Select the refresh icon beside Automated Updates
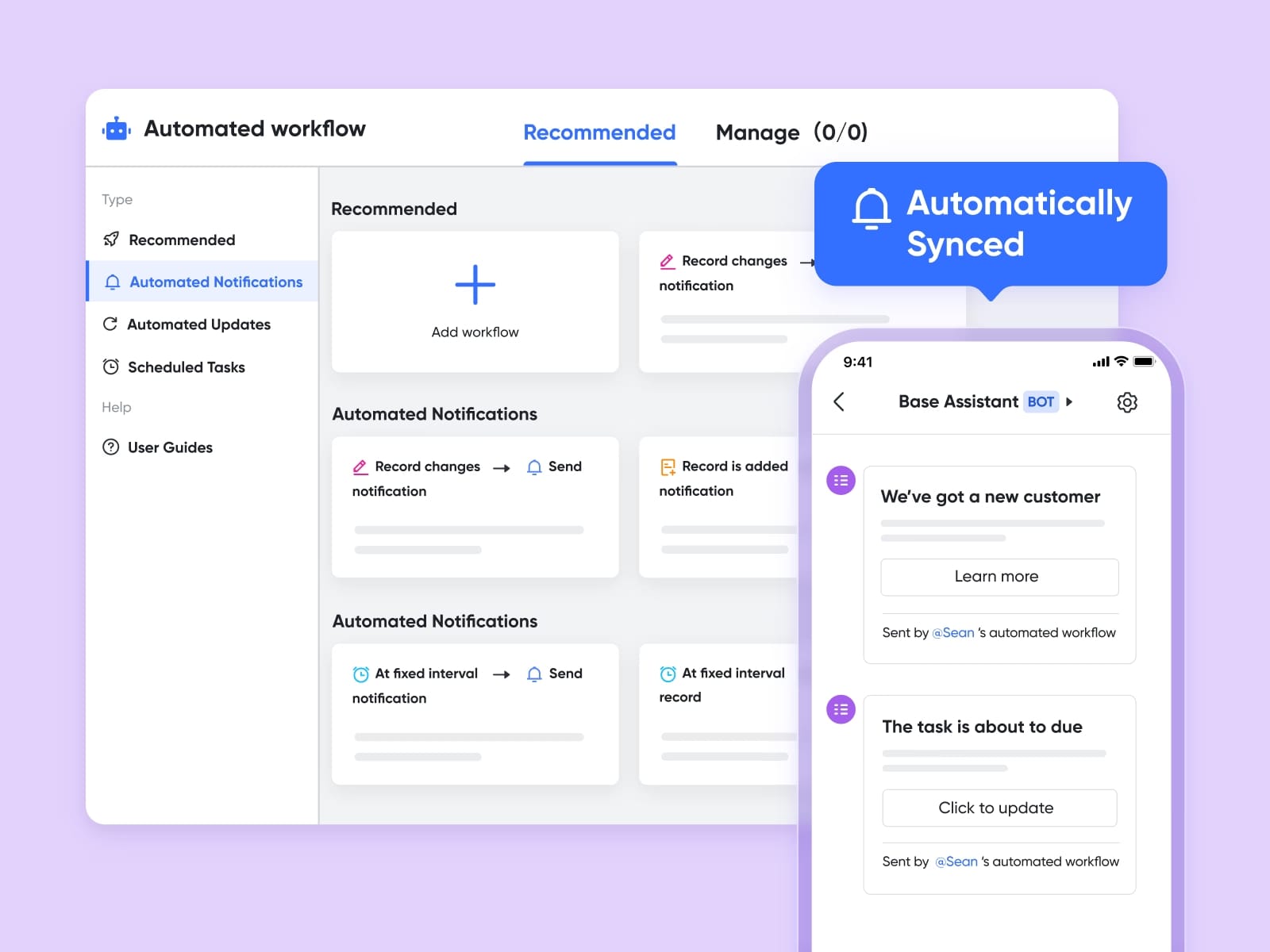Screen dimensions: 1270x952 (111, 324)
